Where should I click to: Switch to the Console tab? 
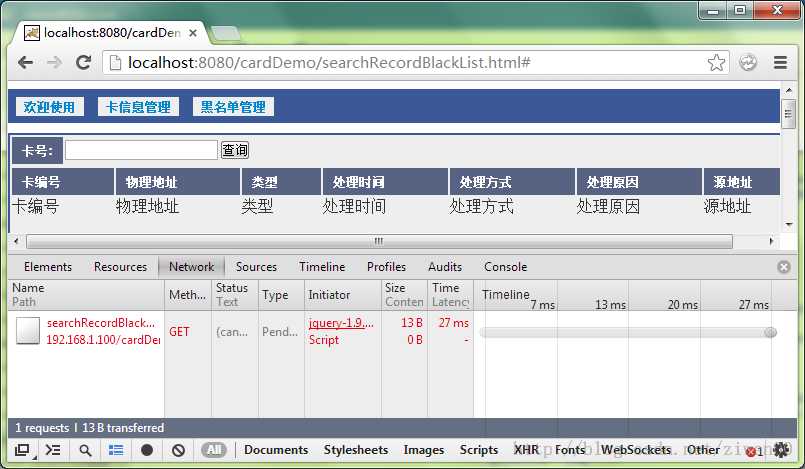tap(506, 267)
